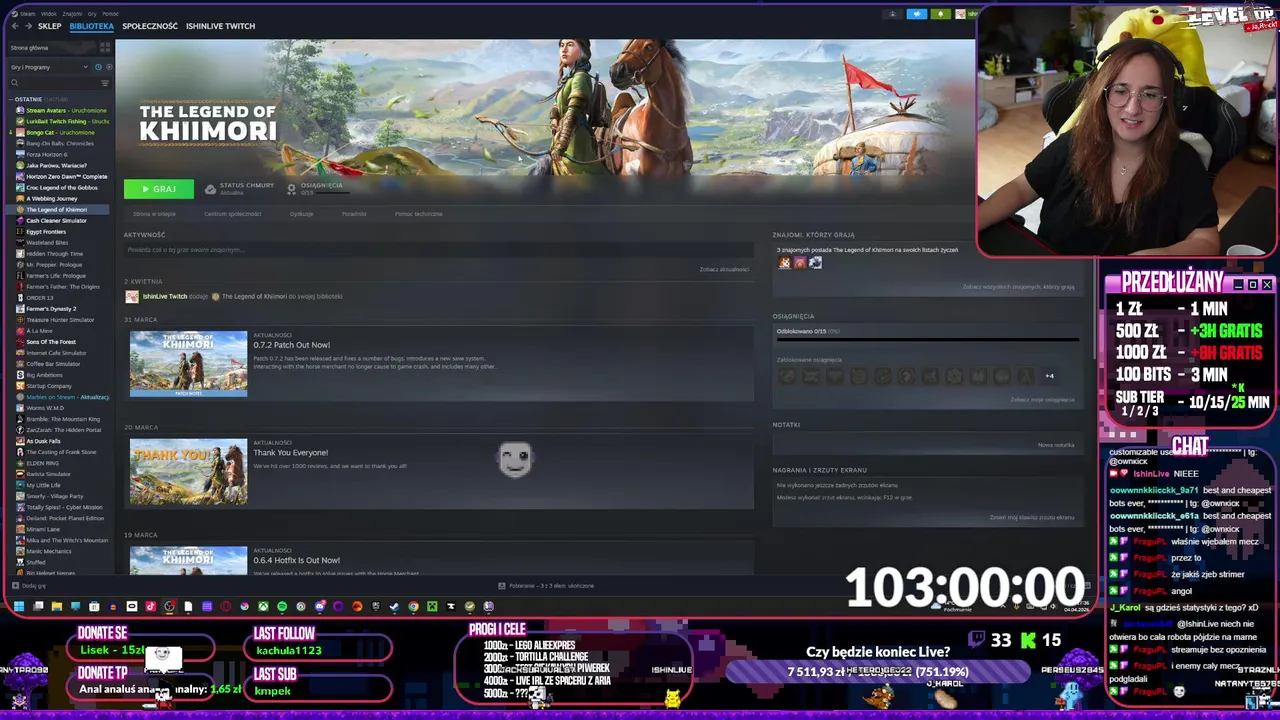Click Nowa notatka button

[1056, 445]
